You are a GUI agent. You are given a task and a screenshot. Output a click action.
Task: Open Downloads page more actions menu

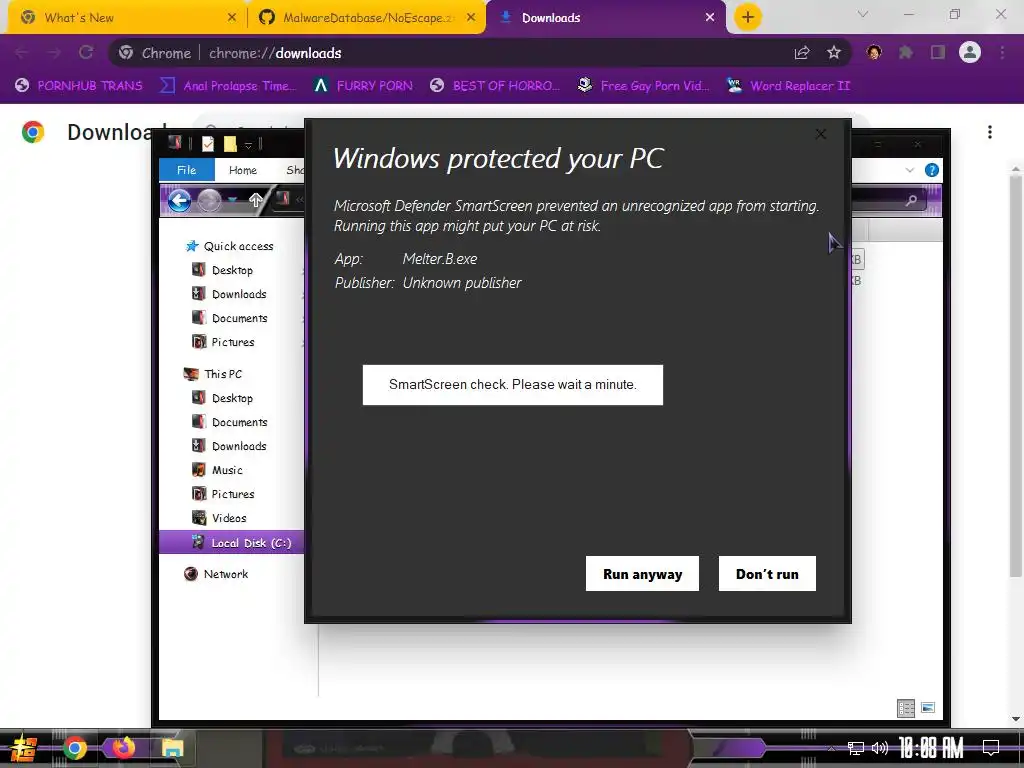(989, 132)
